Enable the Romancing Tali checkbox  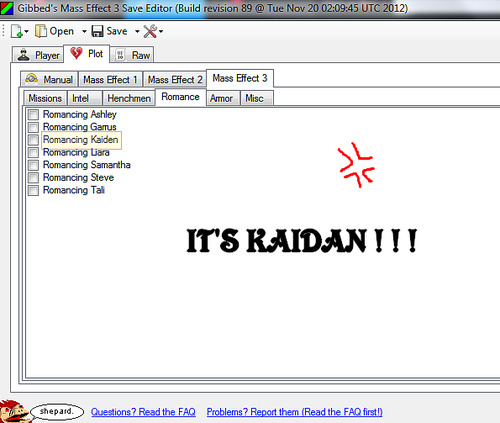33,190
